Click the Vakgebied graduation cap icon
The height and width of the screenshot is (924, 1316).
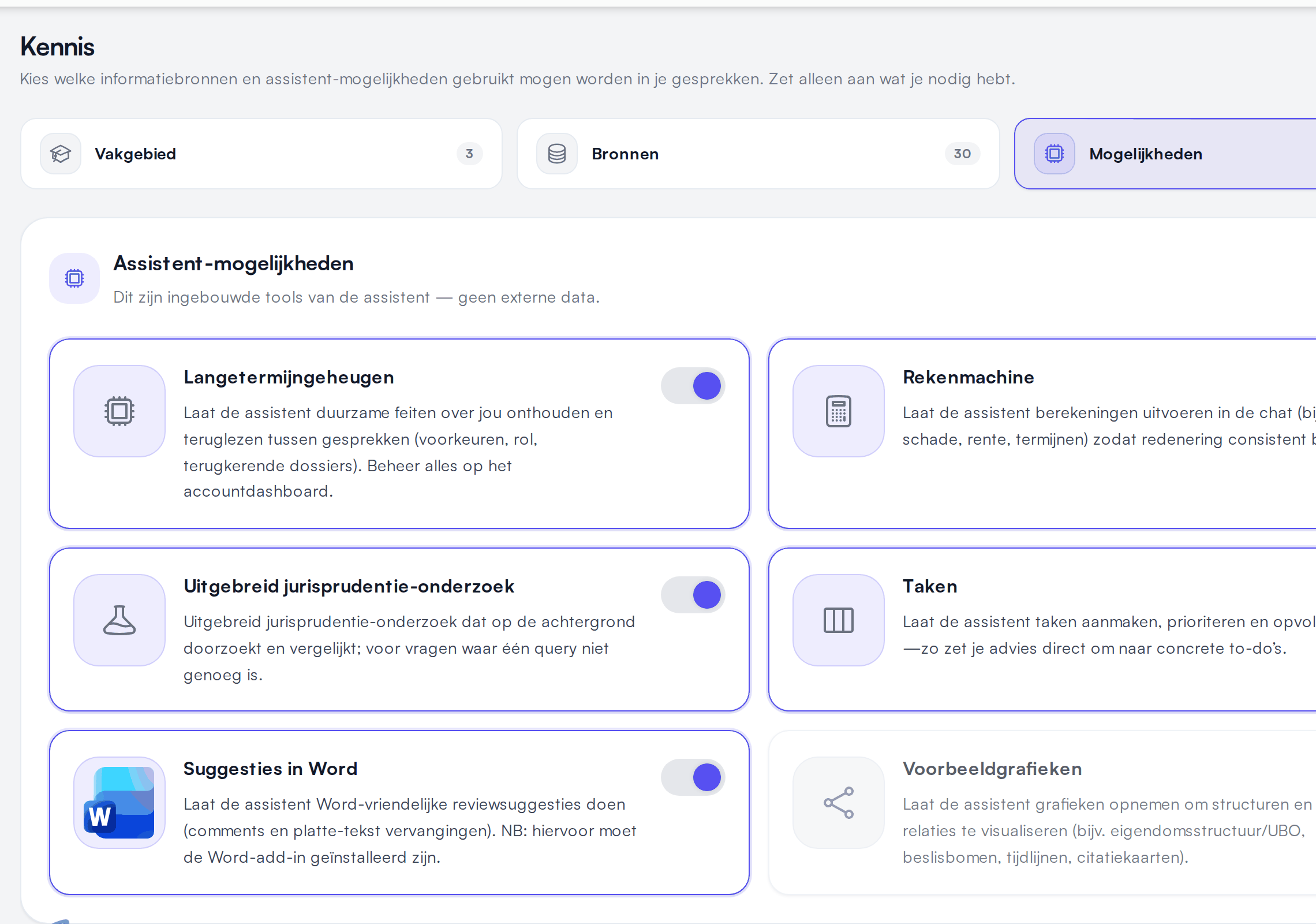pos(61,154)
